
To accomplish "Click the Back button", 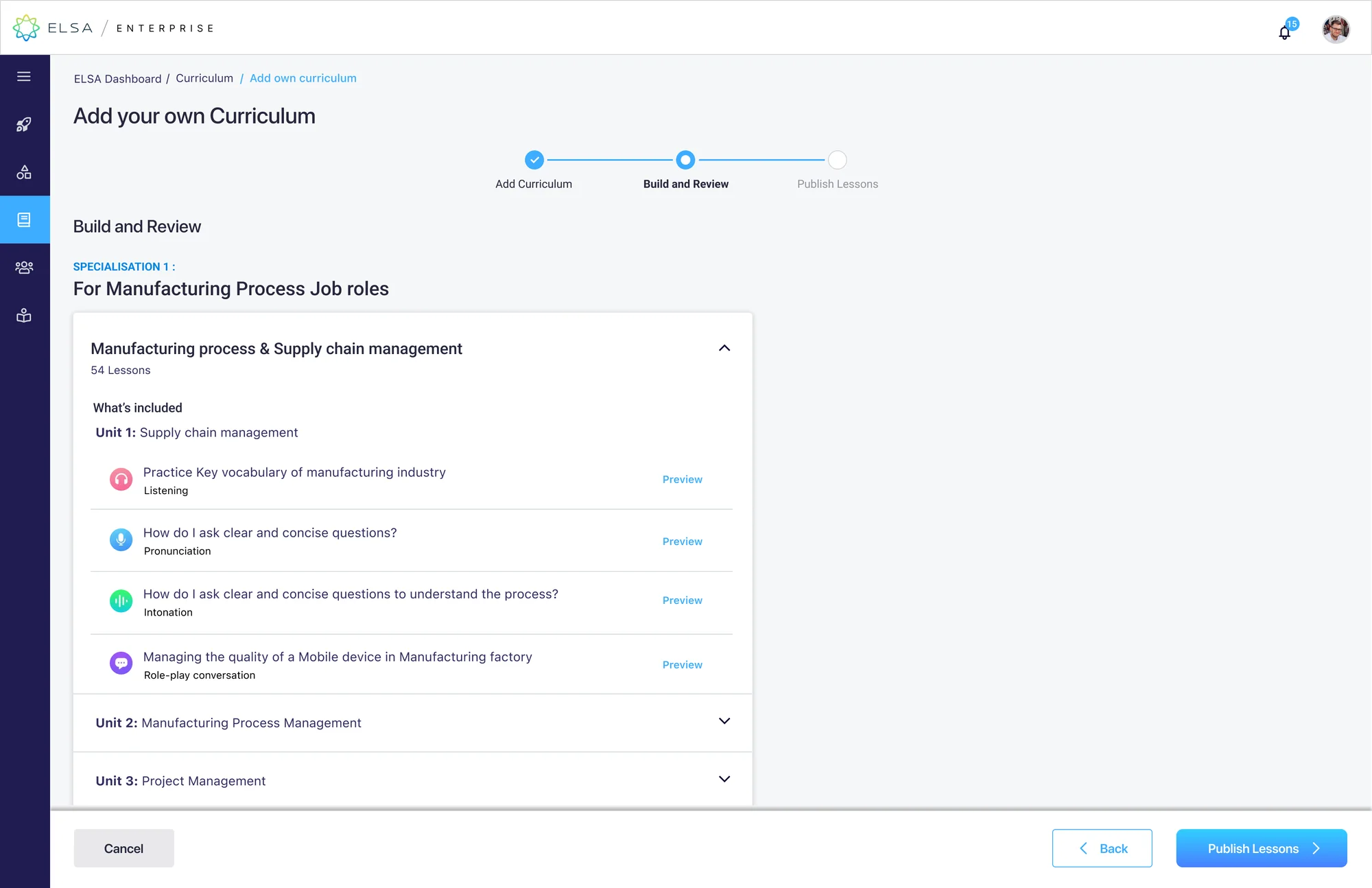I will tap(1102, 848).
